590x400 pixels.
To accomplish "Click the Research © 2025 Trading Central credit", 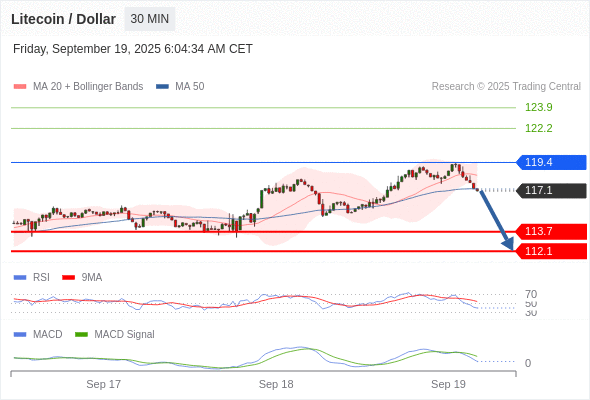I will coord(506,87).
